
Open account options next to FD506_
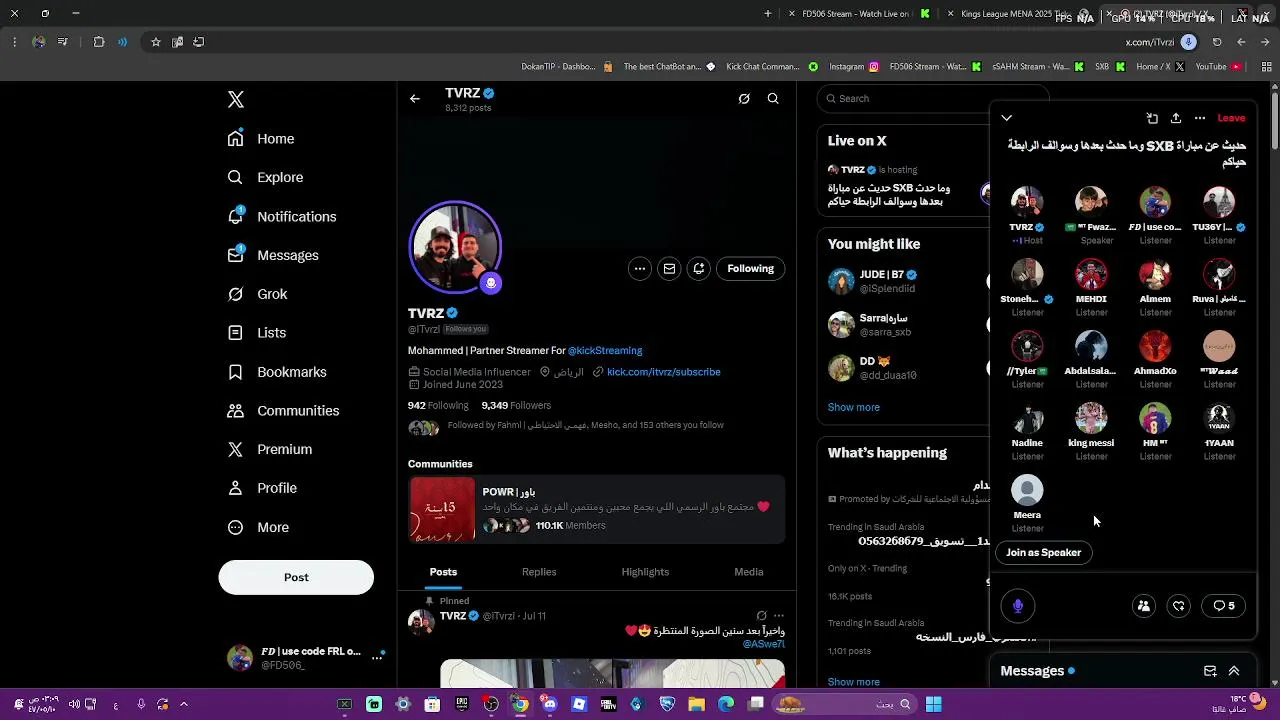coord(377,657)
